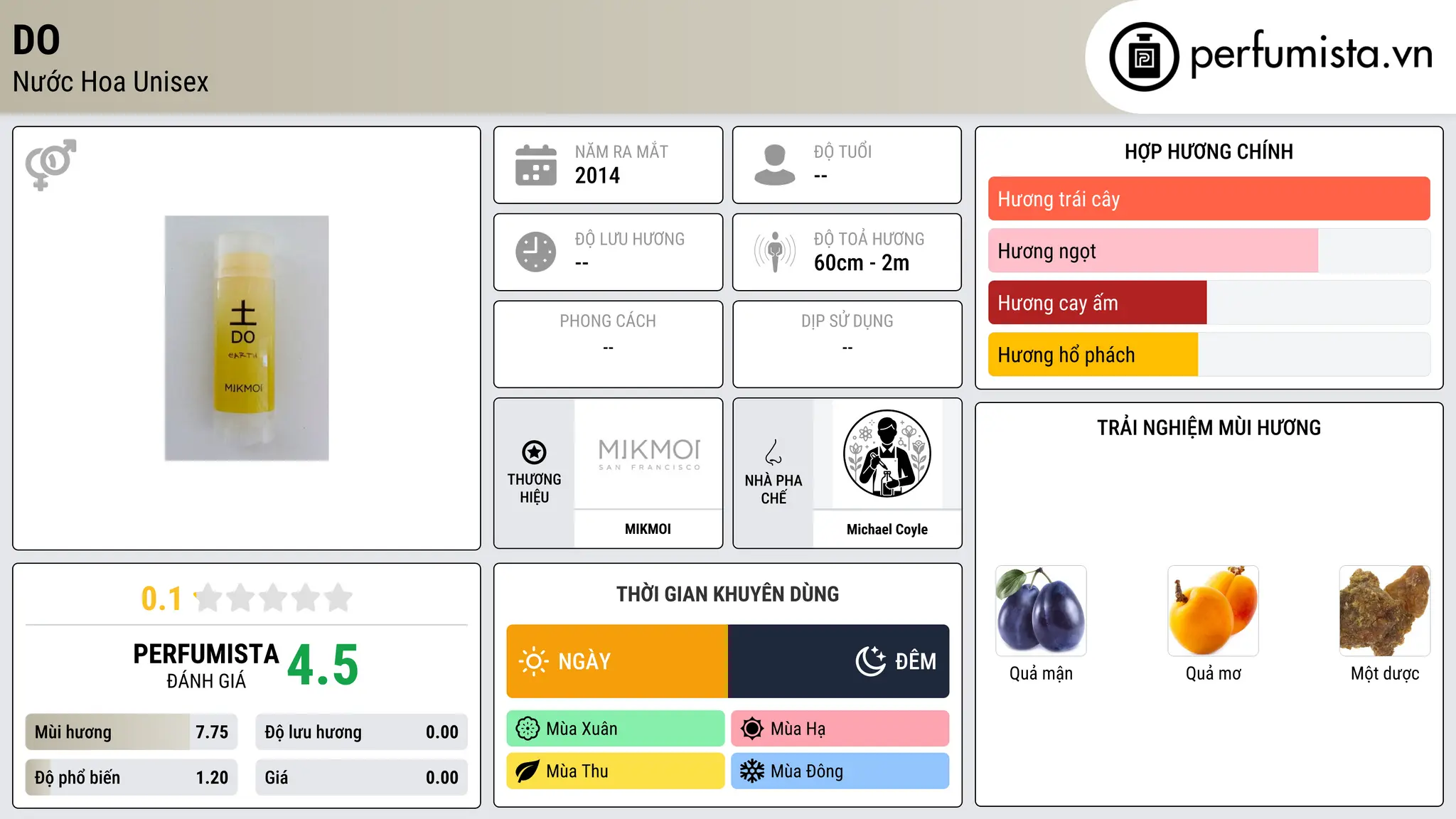Select the Quả mơ apricot note image
This screenshot has height=819, width=1456.
point(1213,611)
